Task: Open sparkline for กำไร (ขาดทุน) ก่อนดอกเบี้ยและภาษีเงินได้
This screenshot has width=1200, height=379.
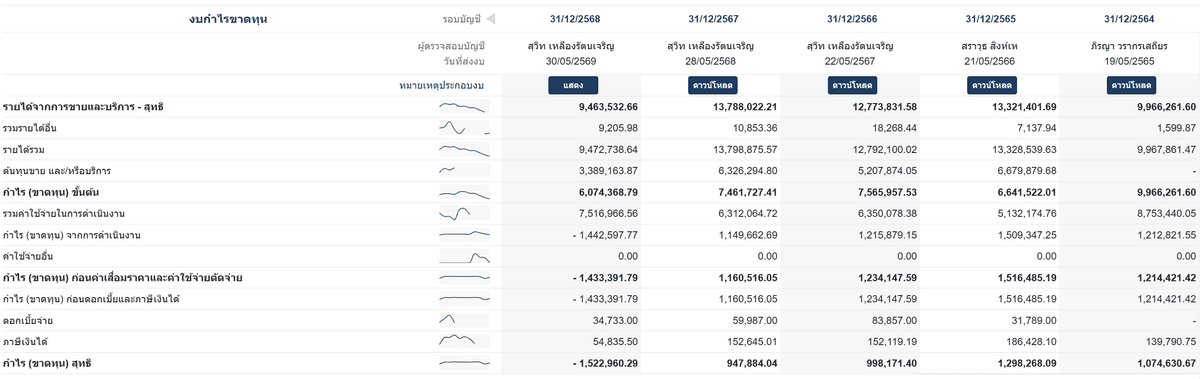Action: point(465,299)
